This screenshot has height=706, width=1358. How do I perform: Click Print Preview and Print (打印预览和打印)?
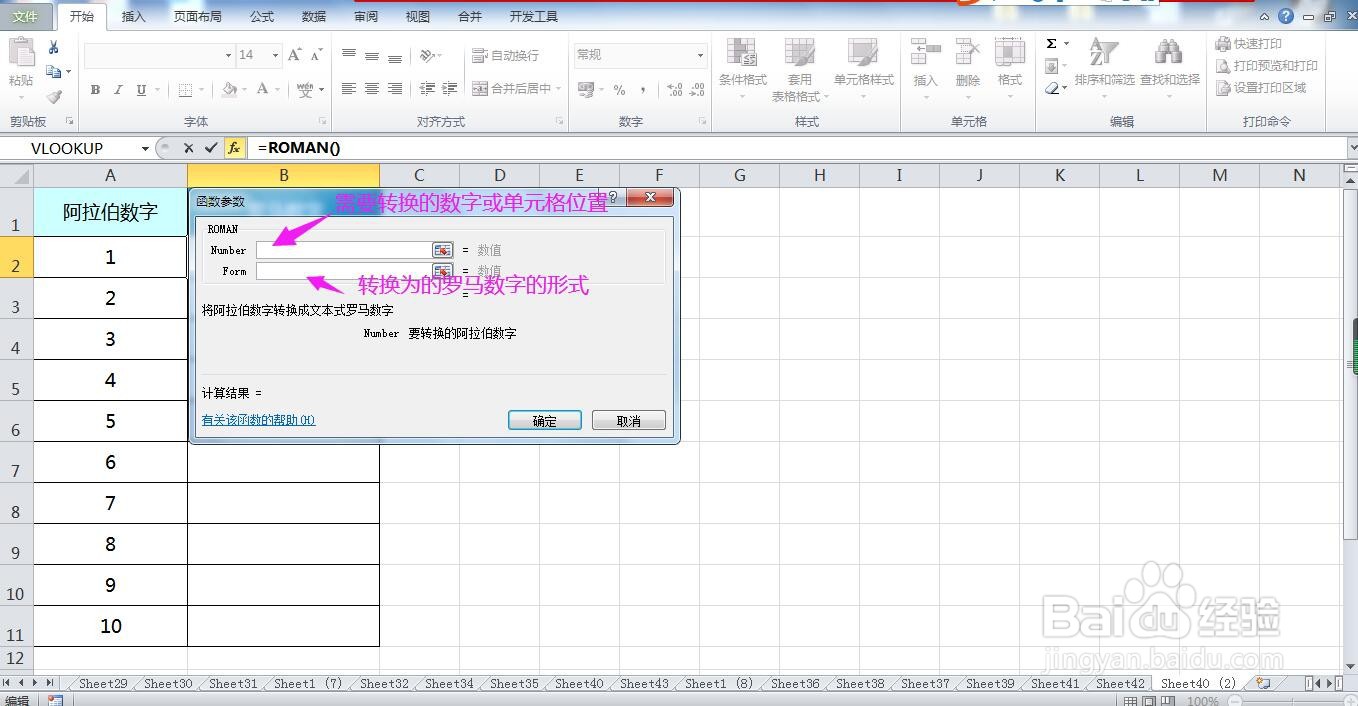click(1267, 66)
